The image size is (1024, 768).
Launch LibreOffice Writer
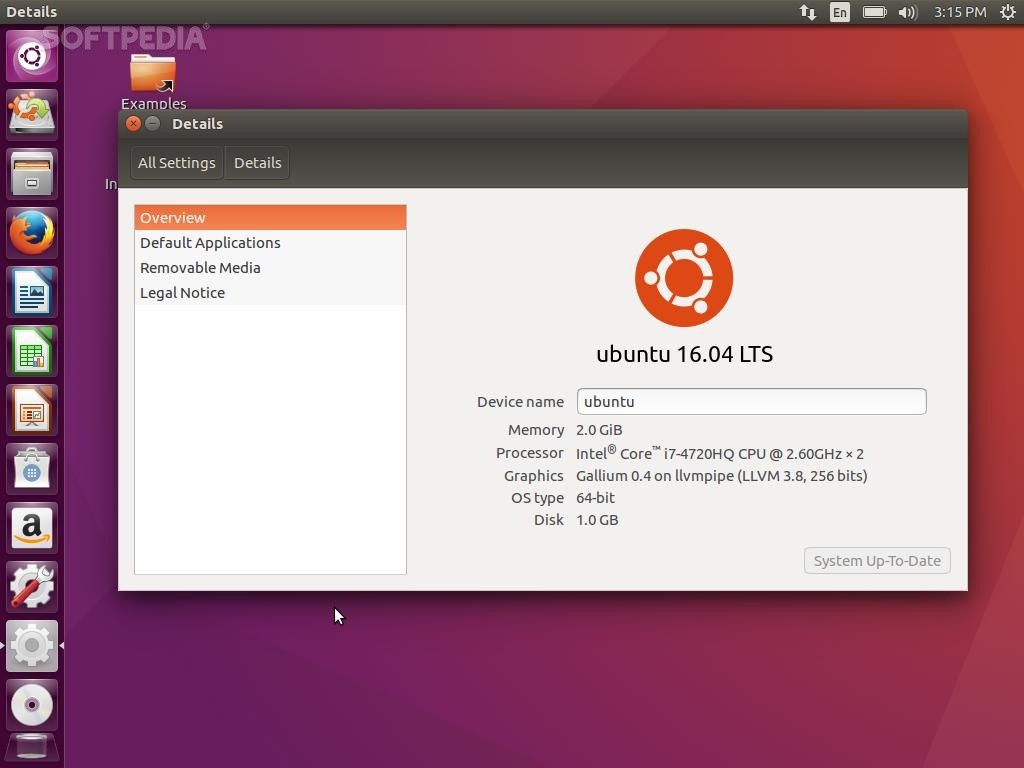point(31,291)
